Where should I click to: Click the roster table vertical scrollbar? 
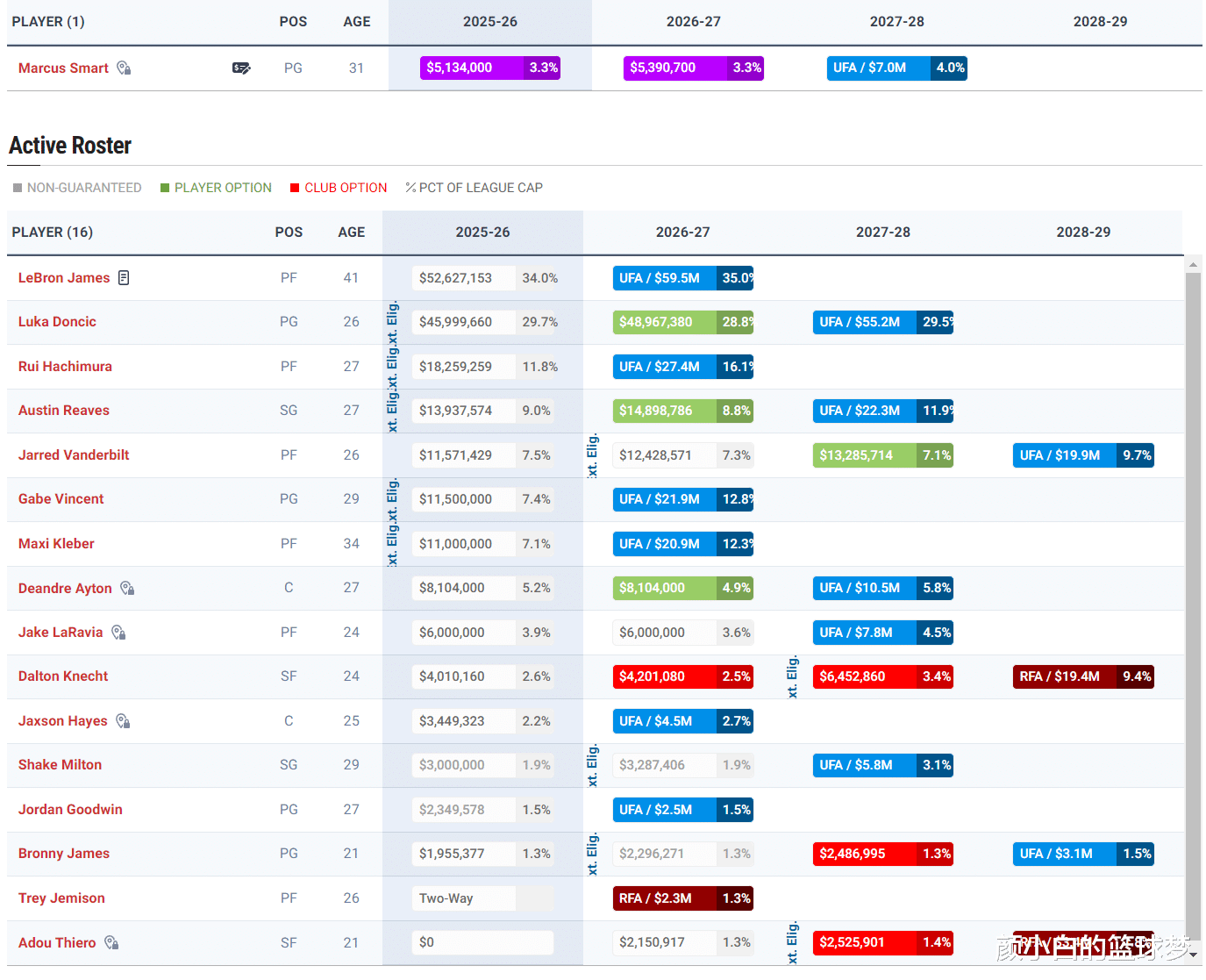coord(1193,605)
